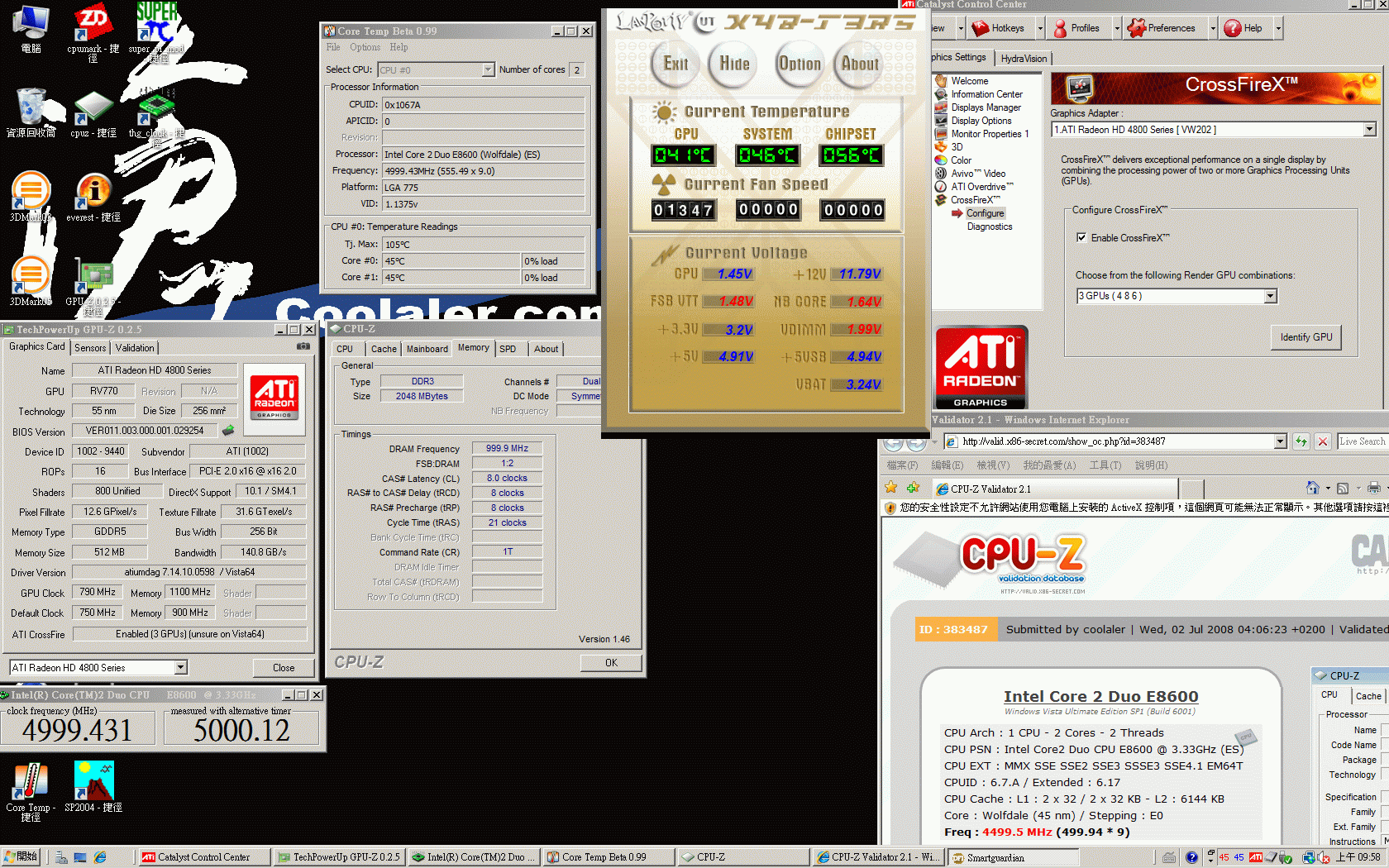
Task: Click the Internet Explorer feeds icon
Action: pos(1343,488)
